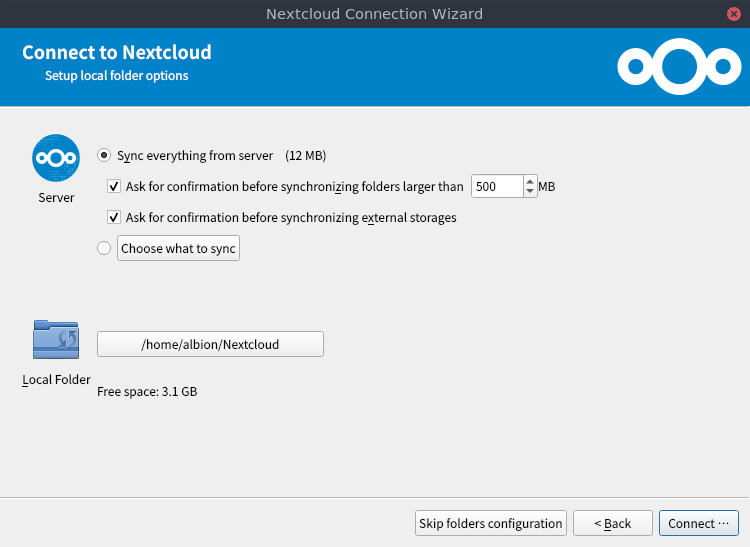This screenshot has height=547, width=750.
Task: Toggle confirmation for folders larger than limit
Action: click(114, 186)
